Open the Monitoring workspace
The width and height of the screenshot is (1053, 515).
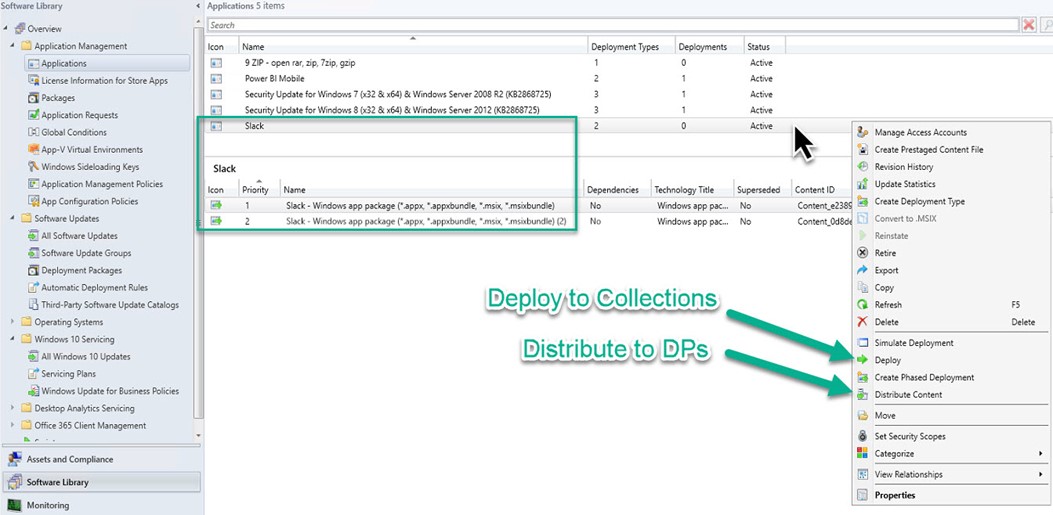[48, 505]
